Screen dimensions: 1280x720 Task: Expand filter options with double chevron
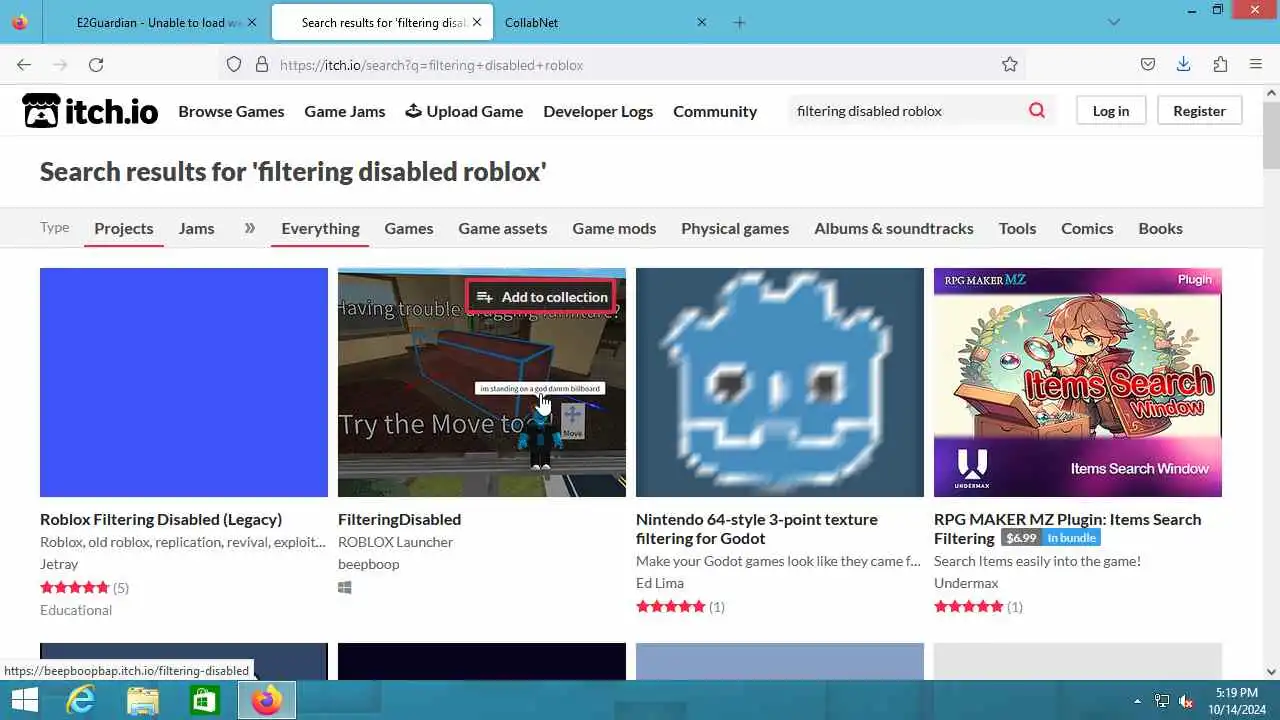pyautogui.click(x=250, y=228)
